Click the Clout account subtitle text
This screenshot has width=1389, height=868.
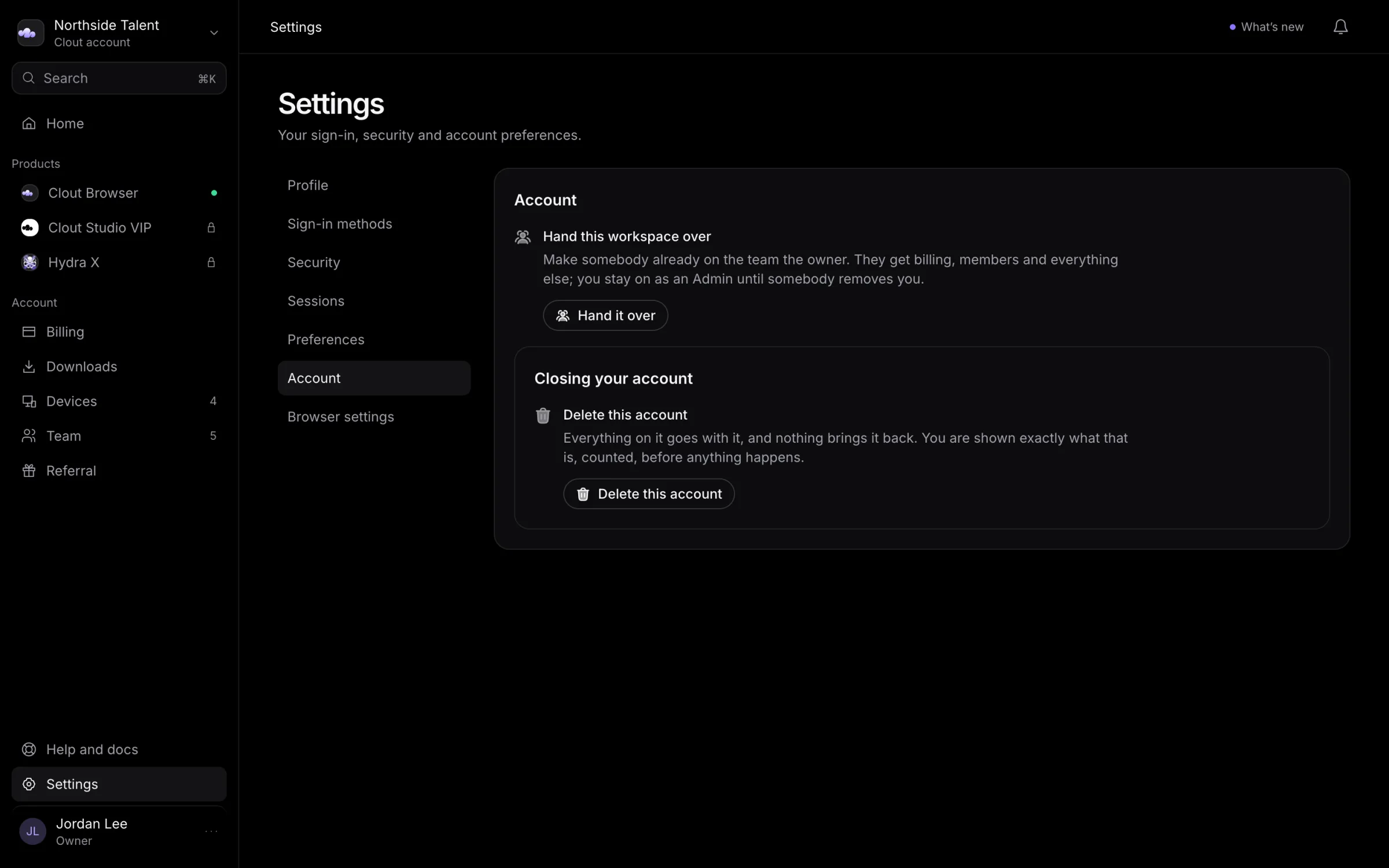(x=92, y=42)
